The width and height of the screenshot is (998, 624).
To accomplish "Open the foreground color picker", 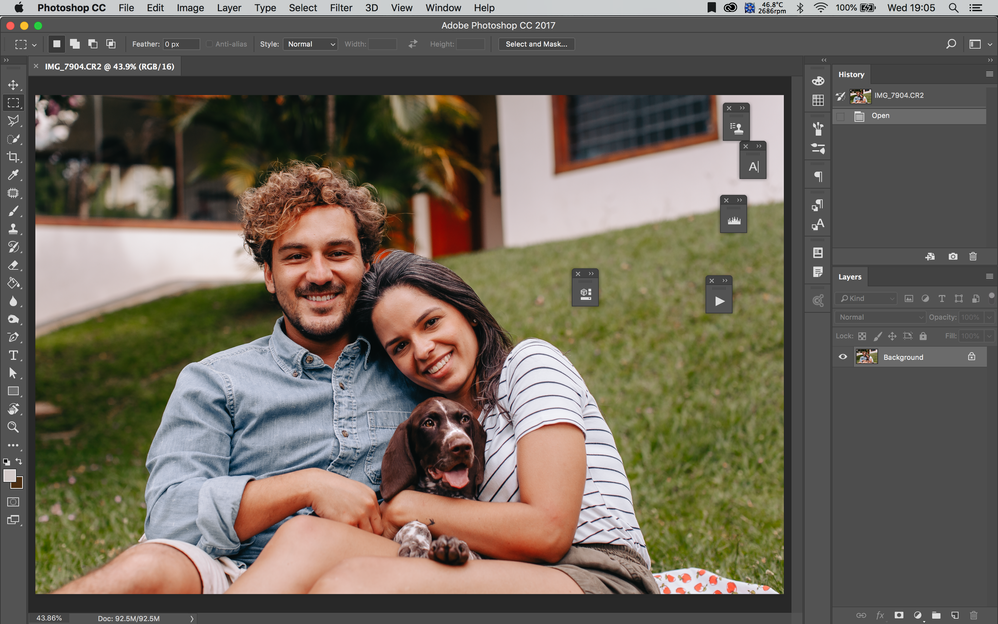I will pyautogui.click(x=9, y=476).
